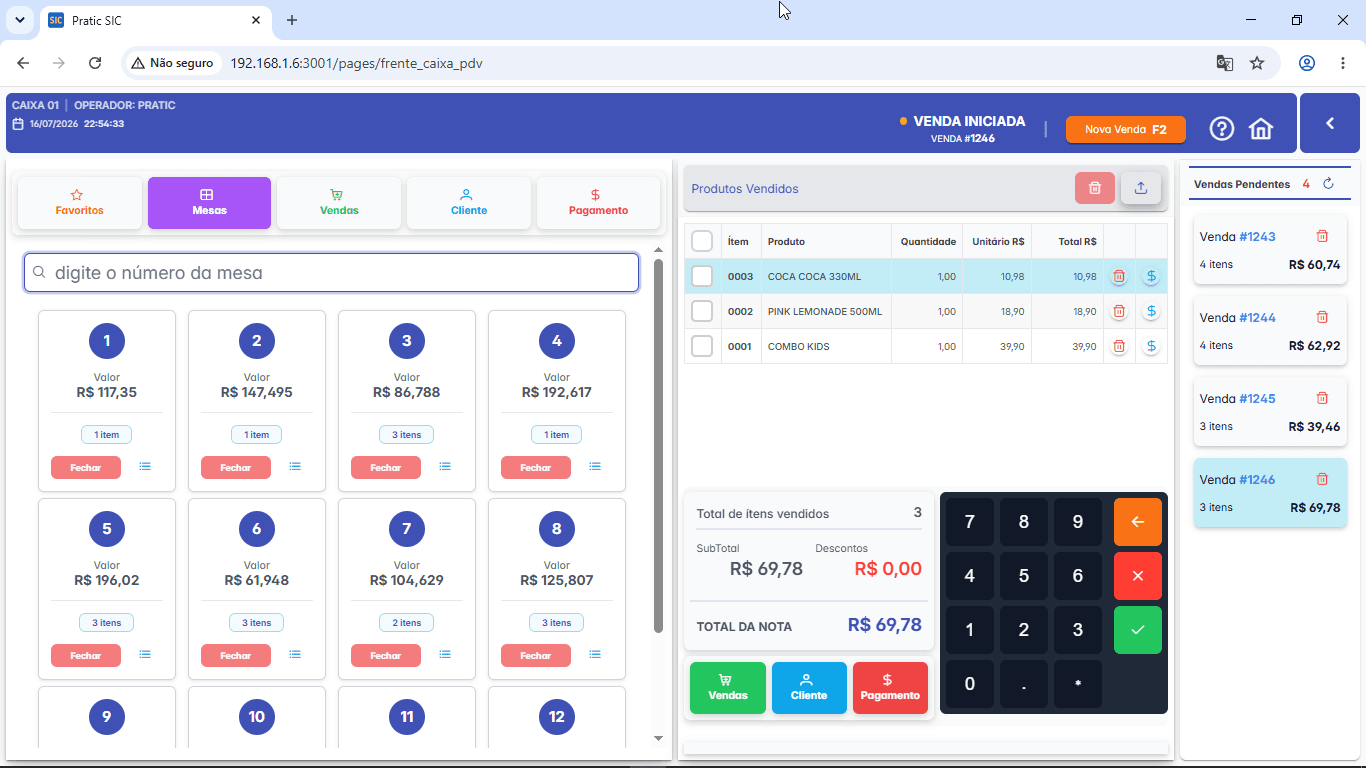Image resolution: width=1366 pixels, height=768 pixels.
Task: Open discount dollar icon for COMBO KIDS
Action: 1151,347
